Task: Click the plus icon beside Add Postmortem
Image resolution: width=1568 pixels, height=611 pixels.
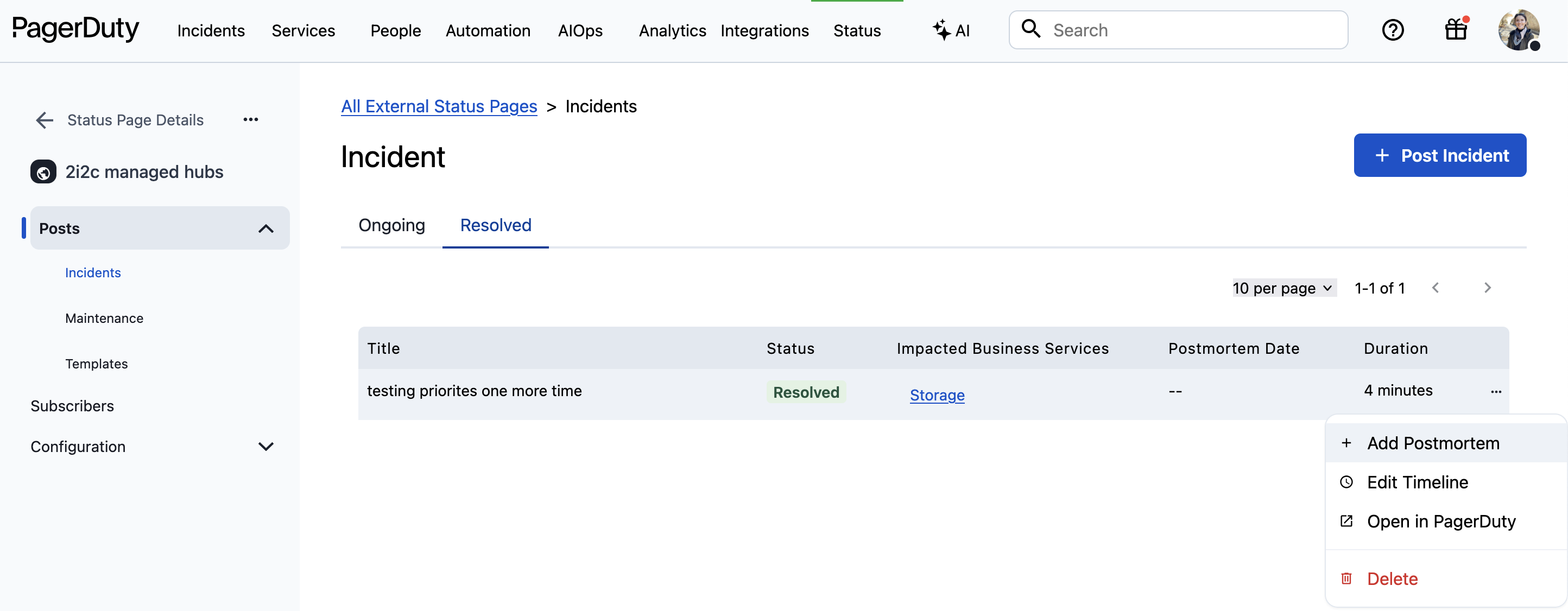Action: pos(1346,443)
